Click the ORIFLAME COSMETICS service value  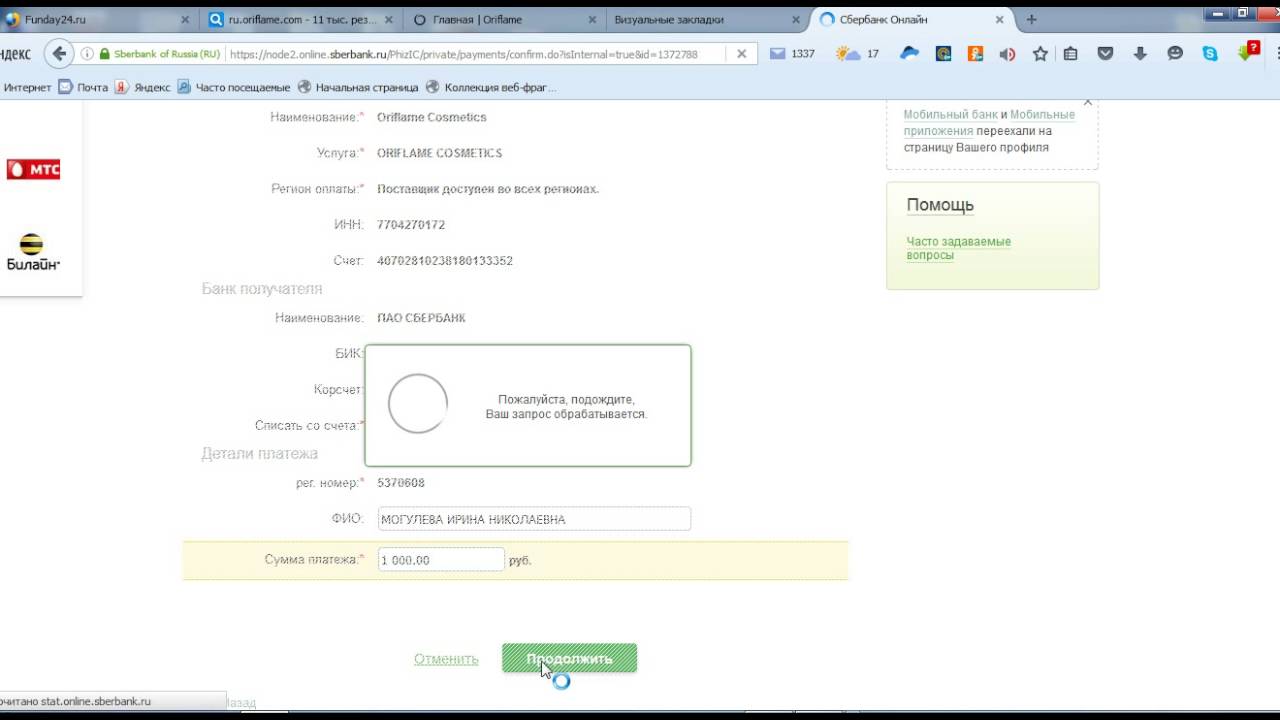[440, 153]
